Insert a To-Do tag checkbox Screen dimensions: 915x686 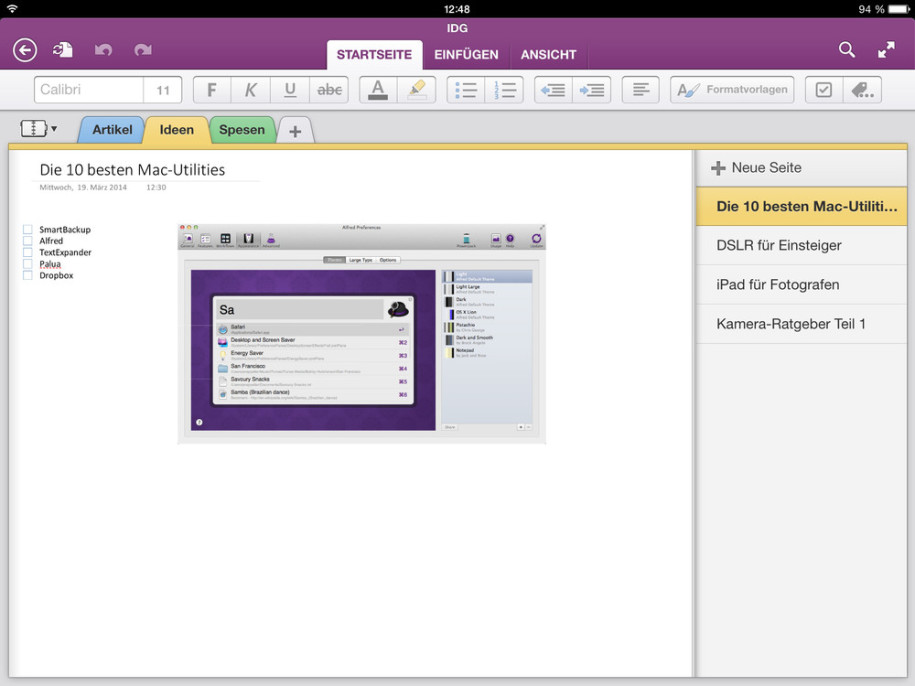(x=823, y=89)
